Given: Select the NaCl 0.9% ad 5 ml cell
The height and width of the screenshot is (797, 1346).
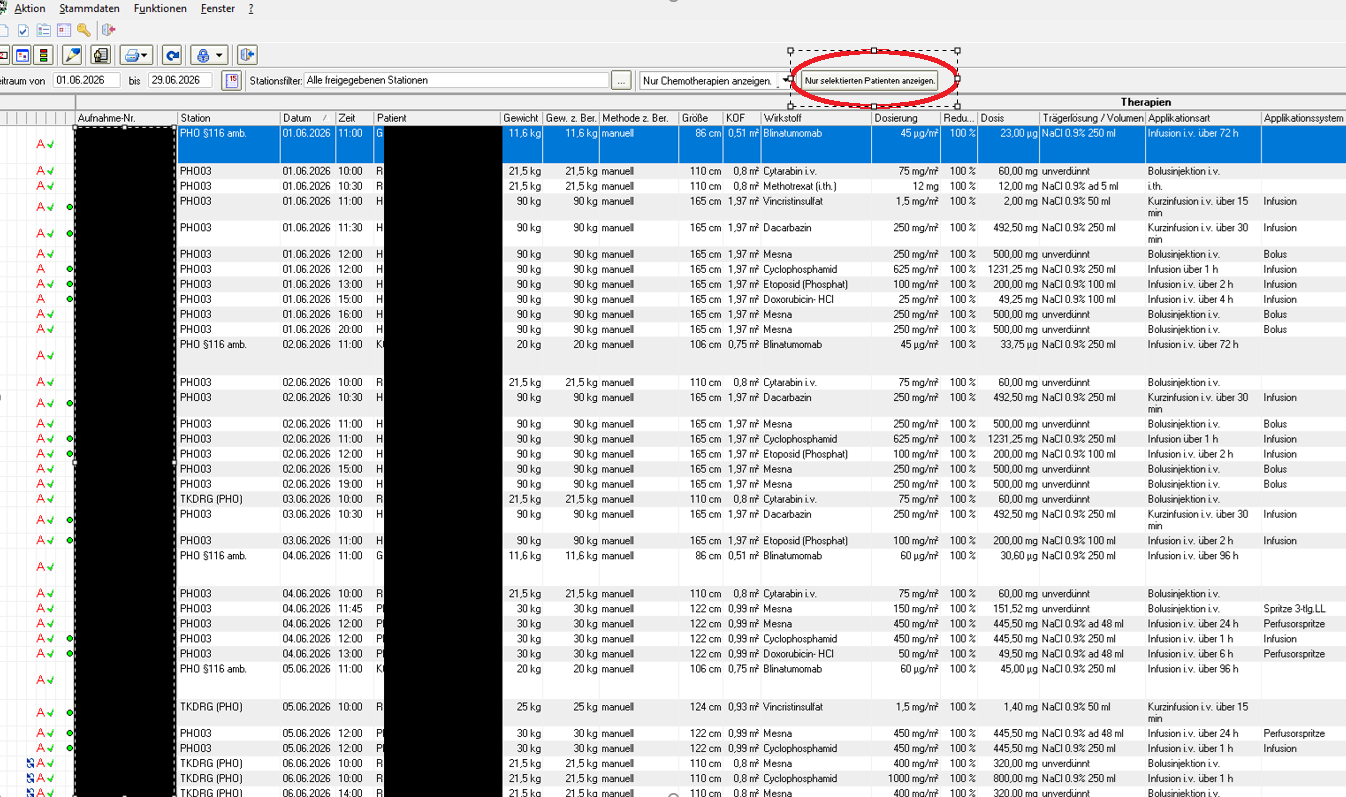Looking at the screenshot, I should point(1092,186).
